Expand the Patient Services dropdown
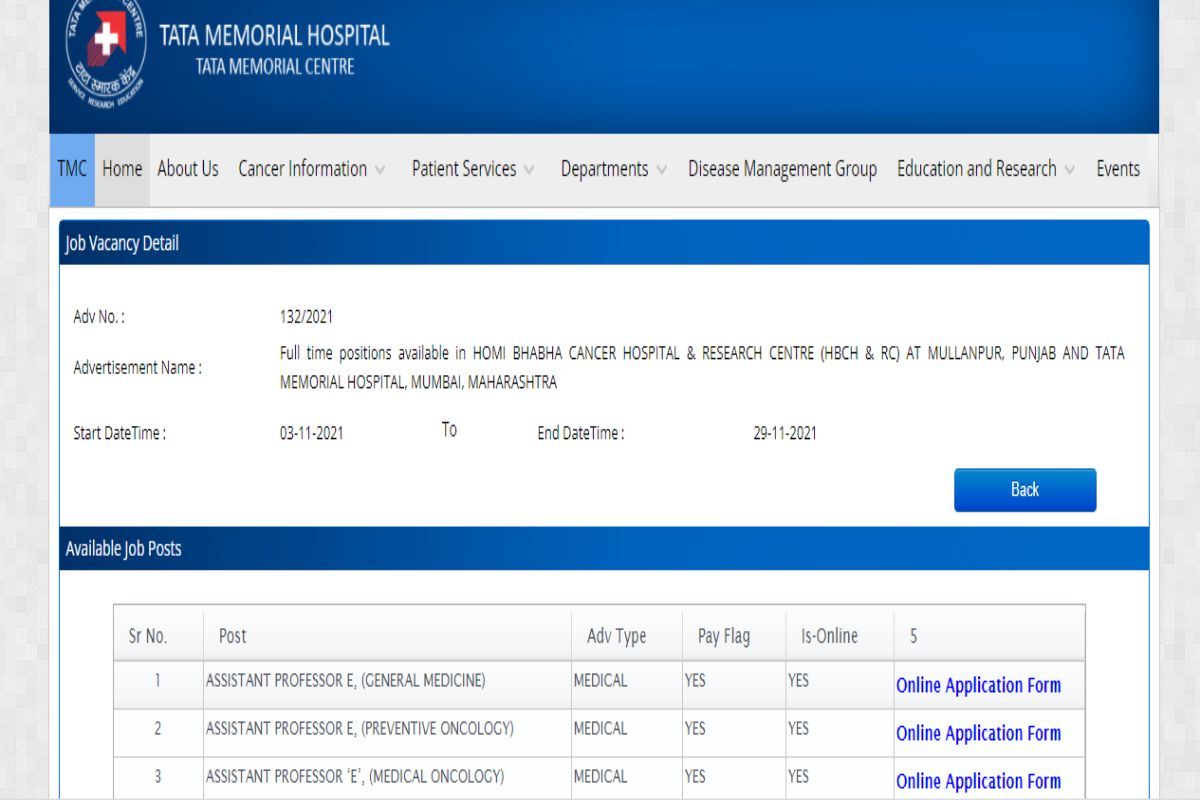 473,169
